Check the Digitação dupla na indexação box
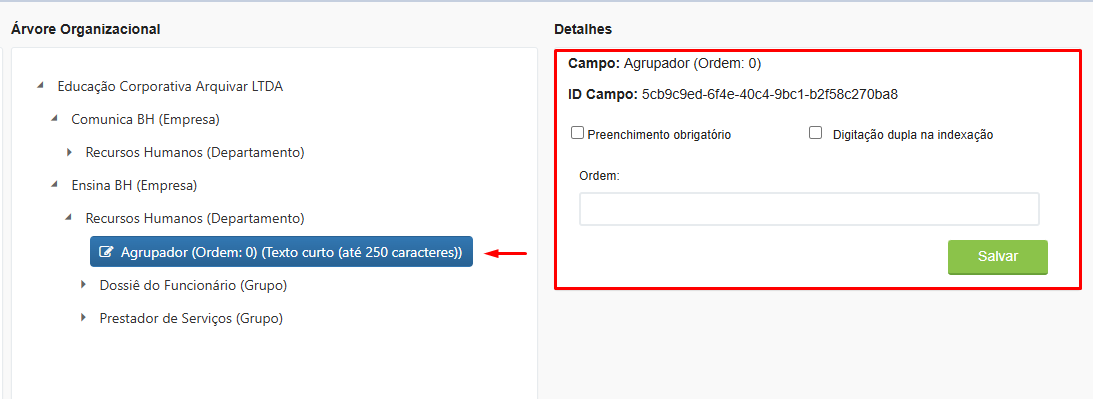The width and height of the screenshot is (1093, 399). pos(816,133)
